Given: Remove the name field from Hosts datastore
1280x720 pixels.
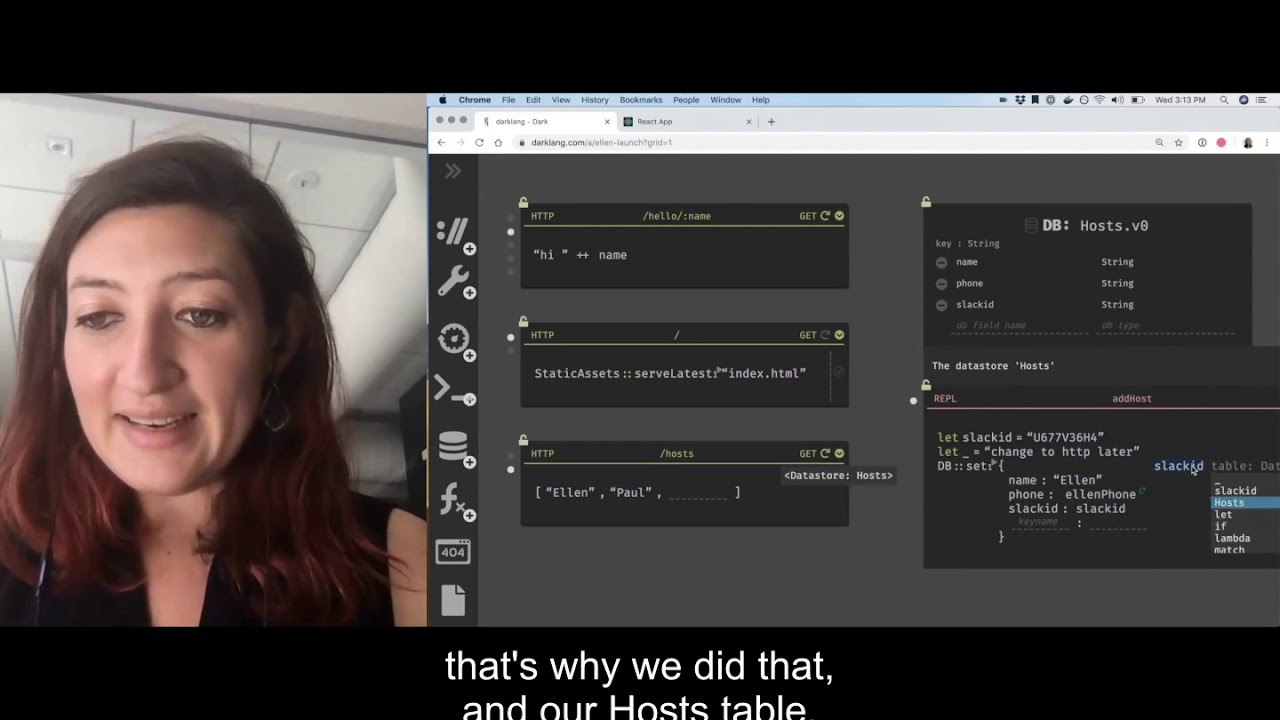Looking at the screenshot, I should (941, 262).
